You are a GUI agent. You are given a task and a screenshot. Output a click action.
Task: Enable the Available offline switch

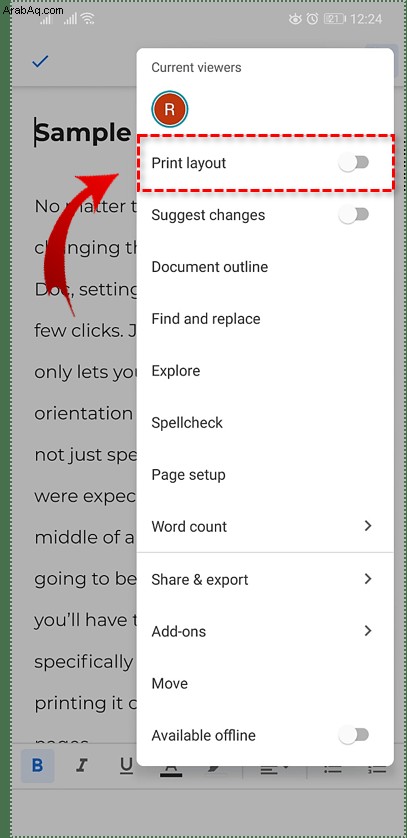coord(354,735)
